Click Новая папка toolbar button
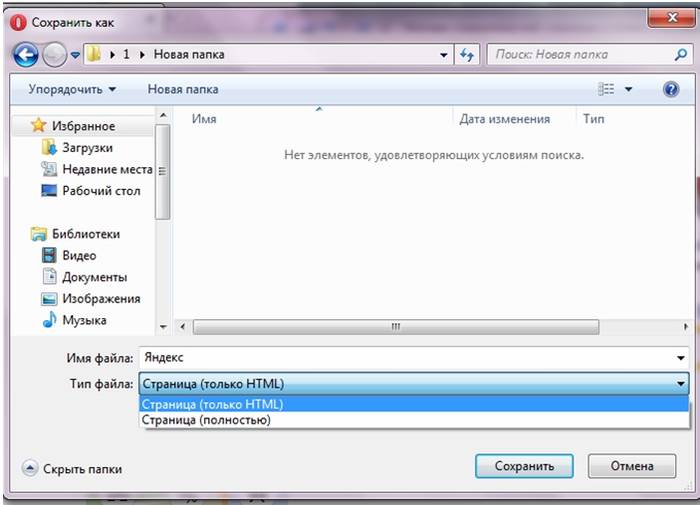700x505 pixels. click(x=183, y=89)
